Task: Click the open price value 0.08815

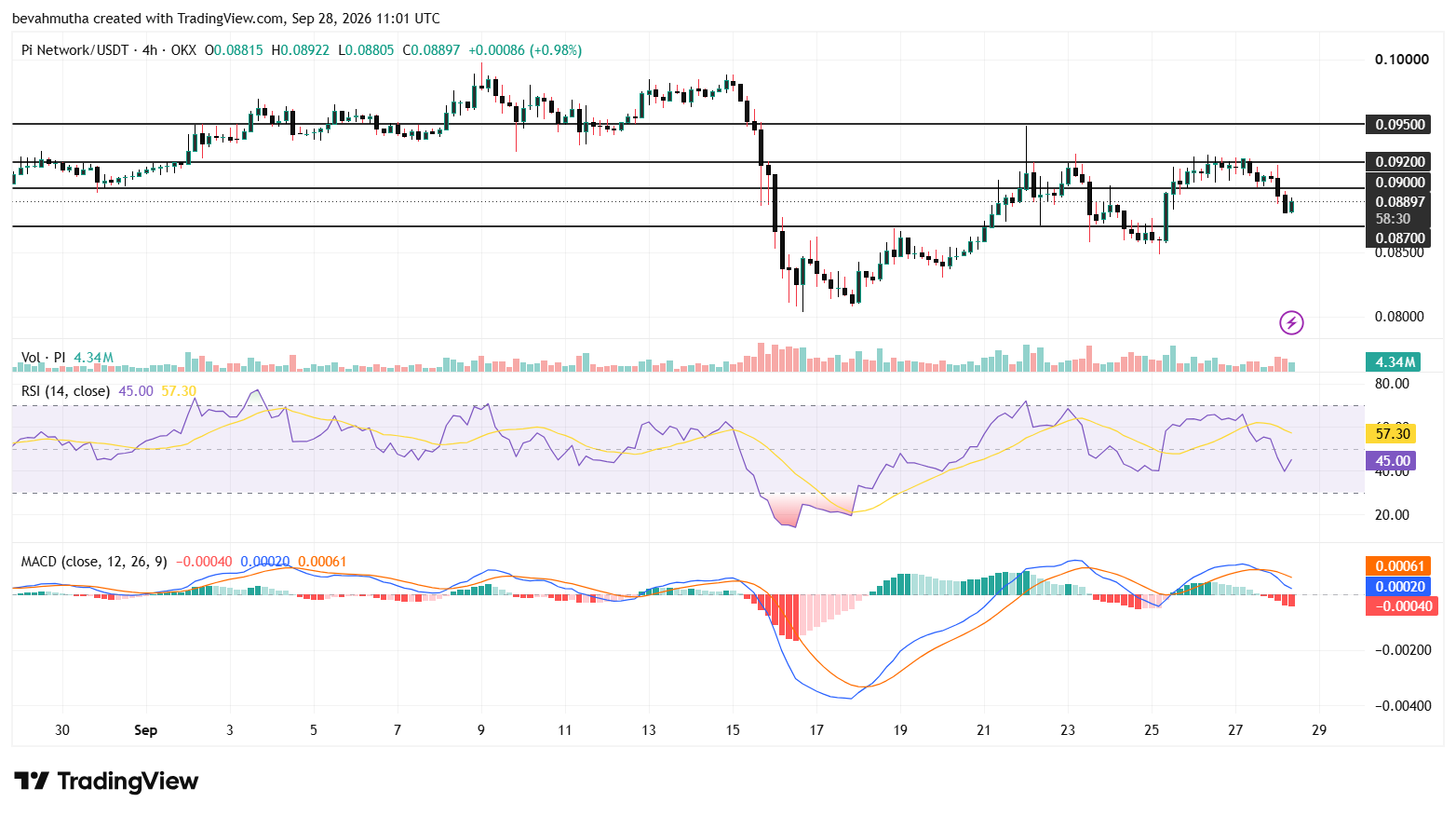Action: [x=238, y=50]
